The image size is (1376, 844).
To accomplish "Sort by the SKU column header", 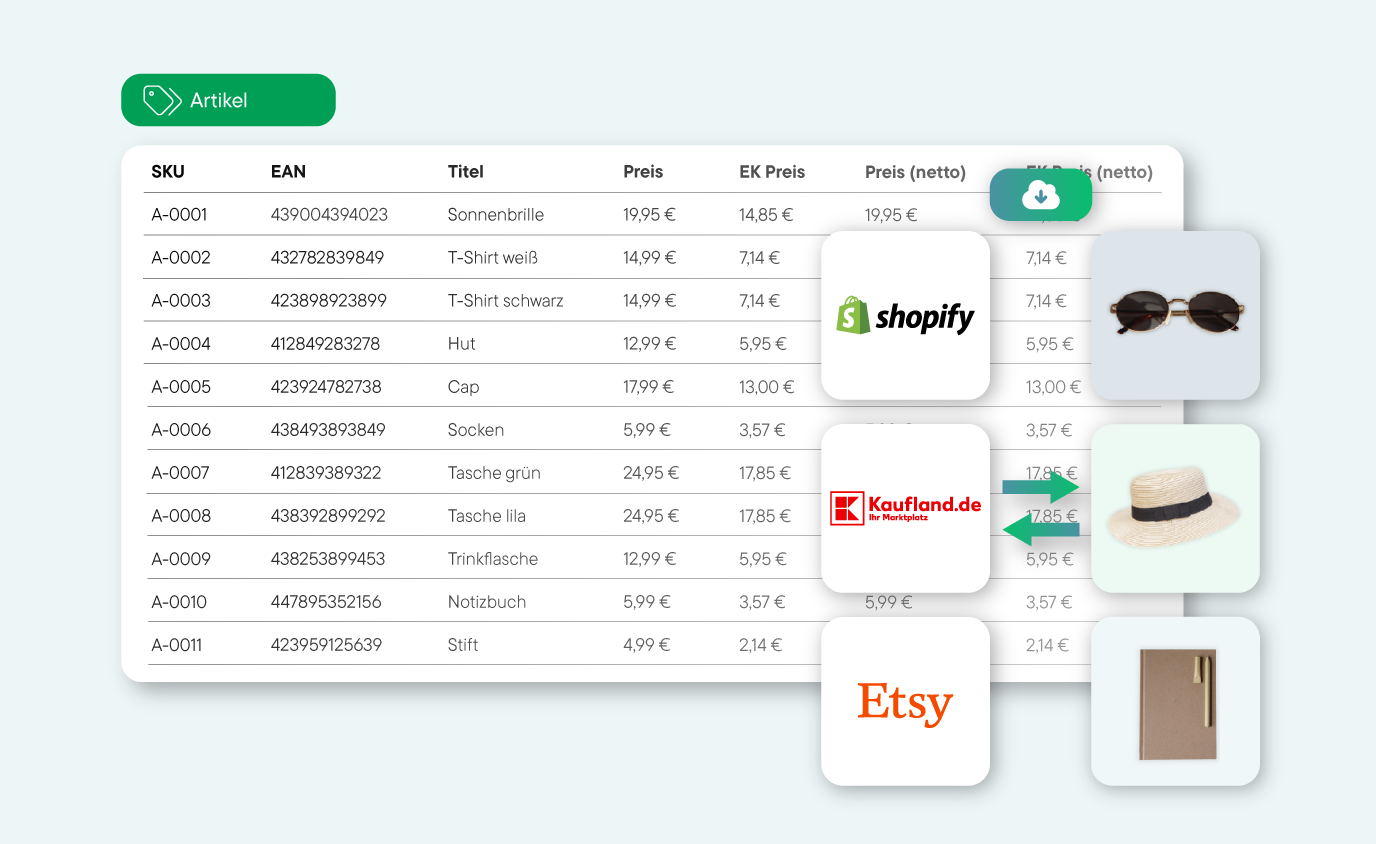I will pos(168,172).
